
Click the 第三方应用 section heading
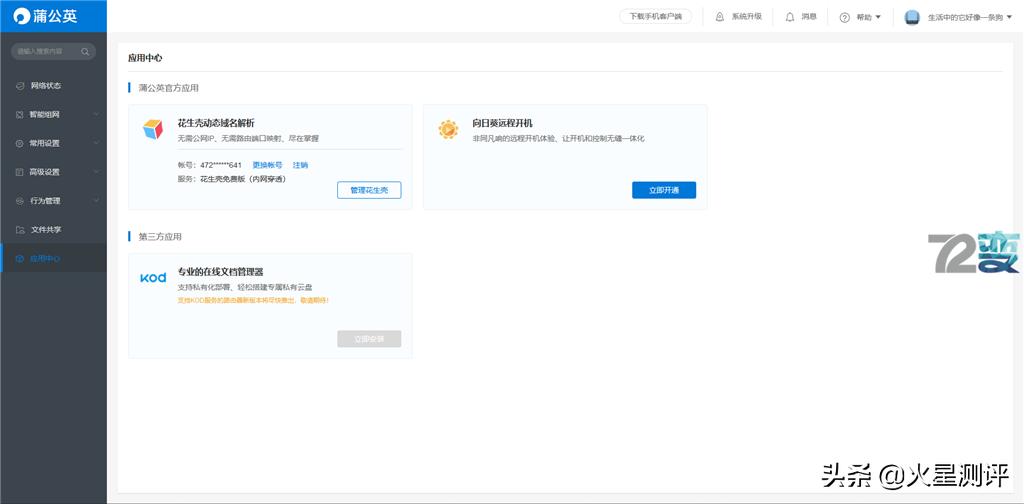click(160, 237)
